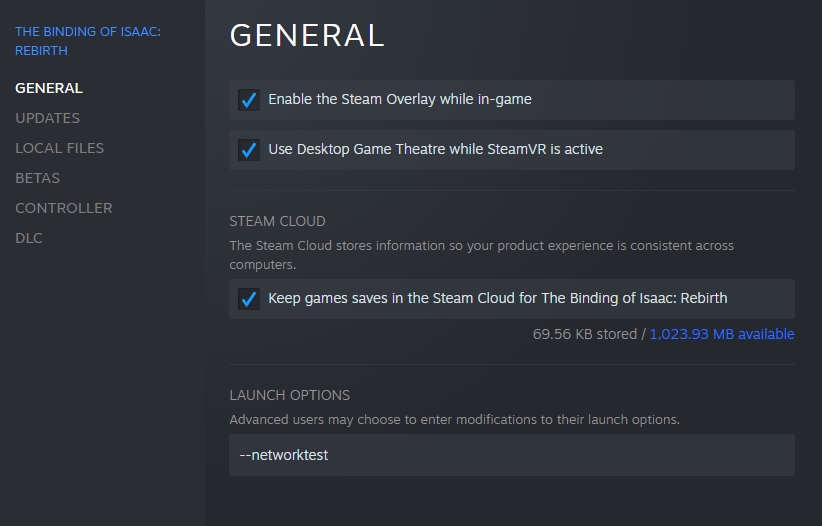Screen dimensions: 822x526
Task: Toggle the Steam Cloud saves checkbox
Action: (x=249, y=299)
